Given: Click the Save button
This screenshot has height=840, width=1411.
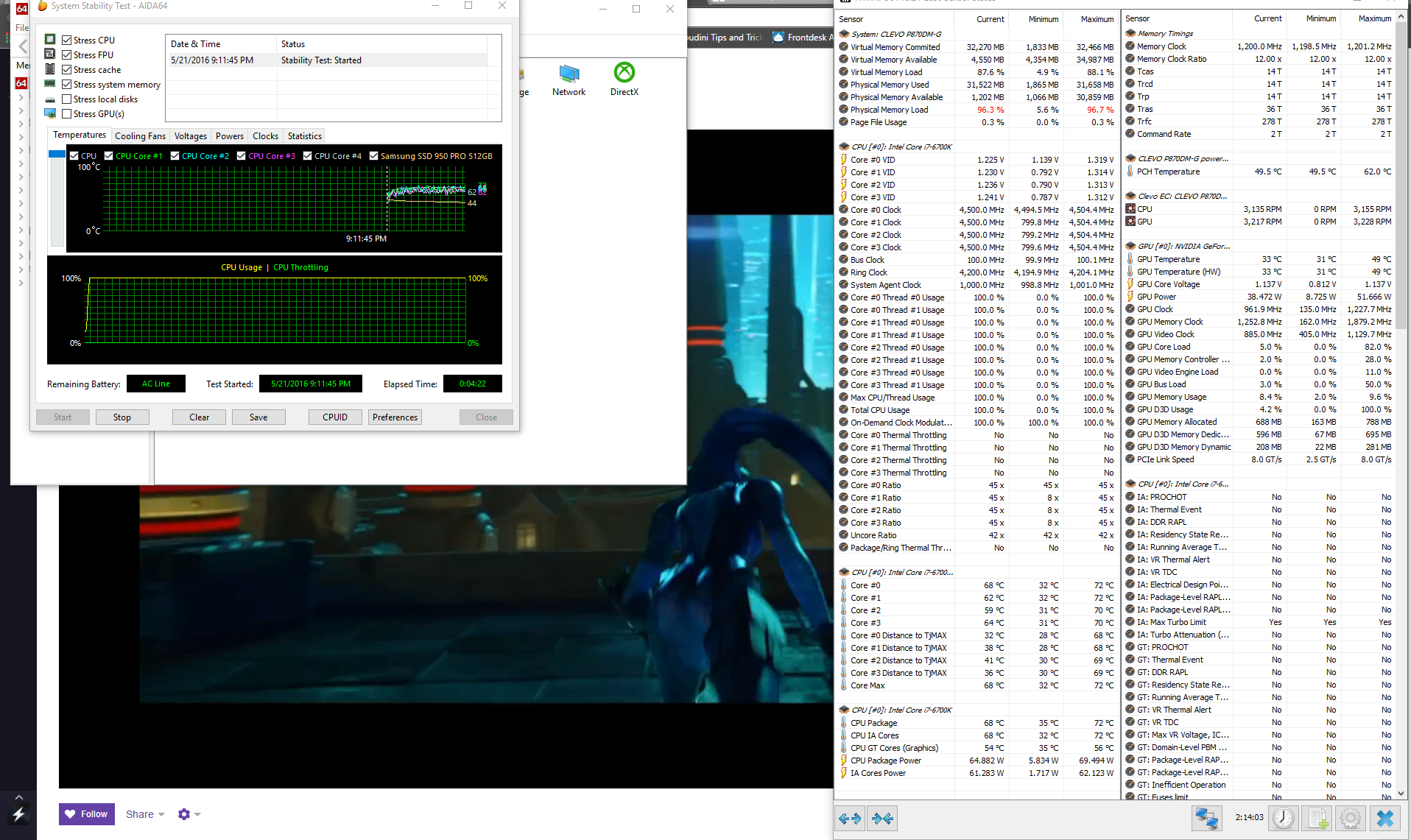Looking at the screenshot, I should click(x=258, y=417).
